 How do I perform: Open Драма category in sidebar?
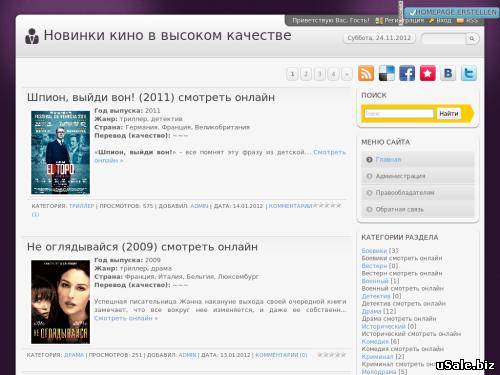[x=371, y=311]
